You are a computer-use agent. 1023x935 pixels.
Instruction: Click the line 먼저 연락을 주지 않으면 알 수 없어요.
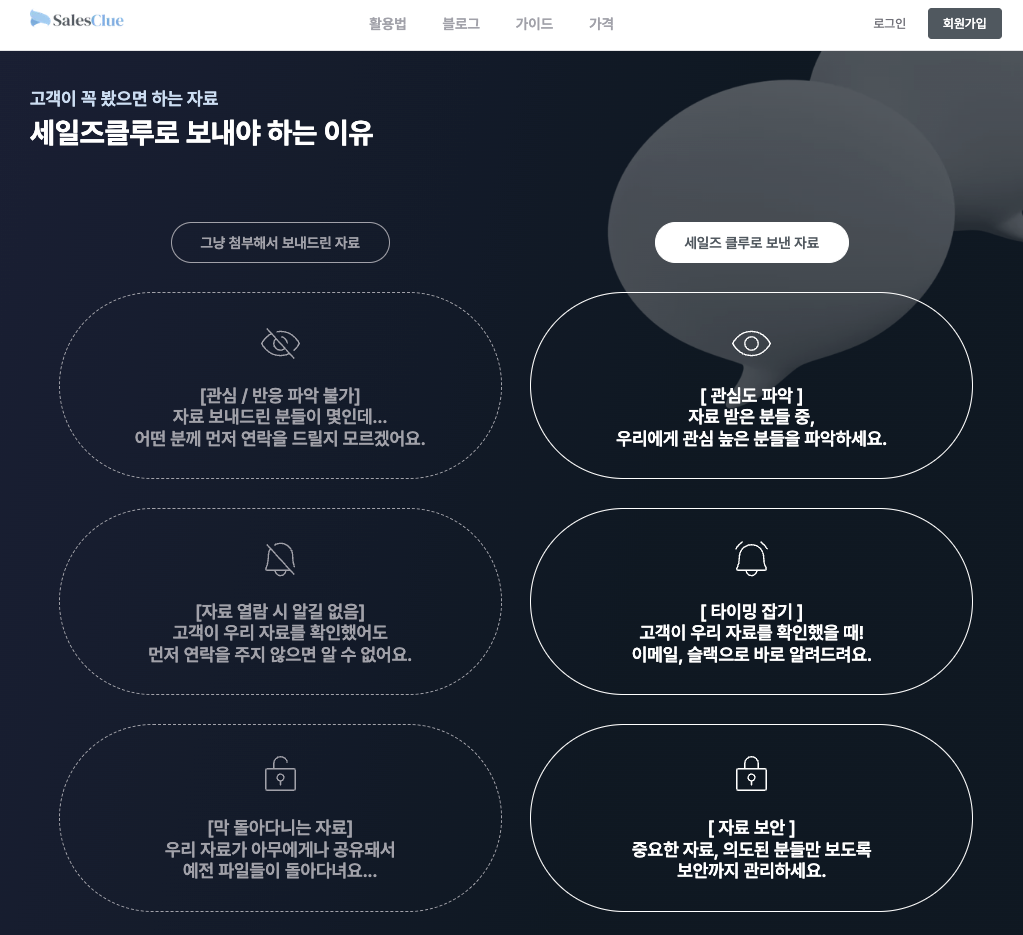pyautogui.click(x=281, y=654)
